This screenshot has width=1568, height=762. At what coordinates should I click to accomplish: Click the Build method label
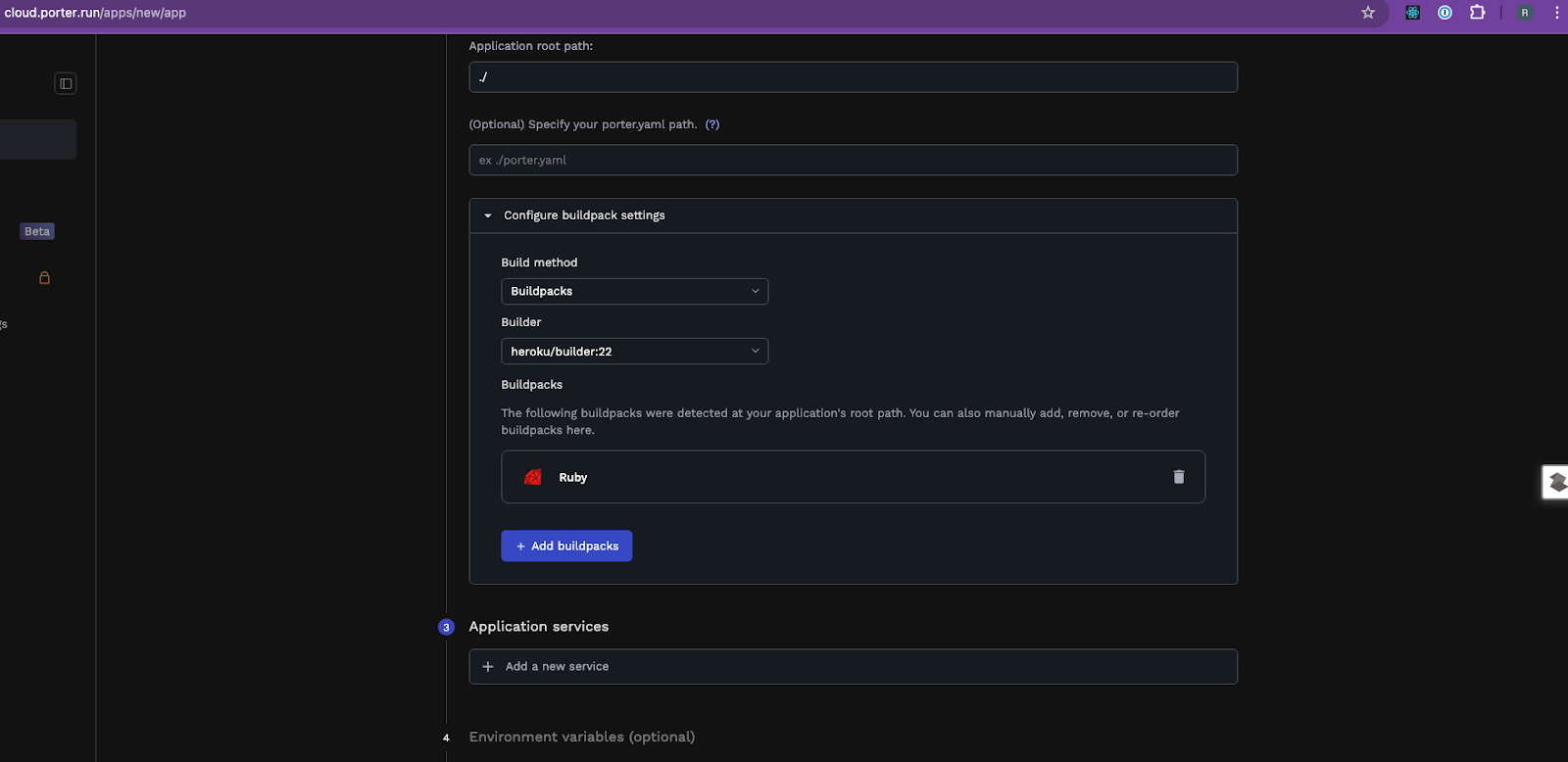539,262
